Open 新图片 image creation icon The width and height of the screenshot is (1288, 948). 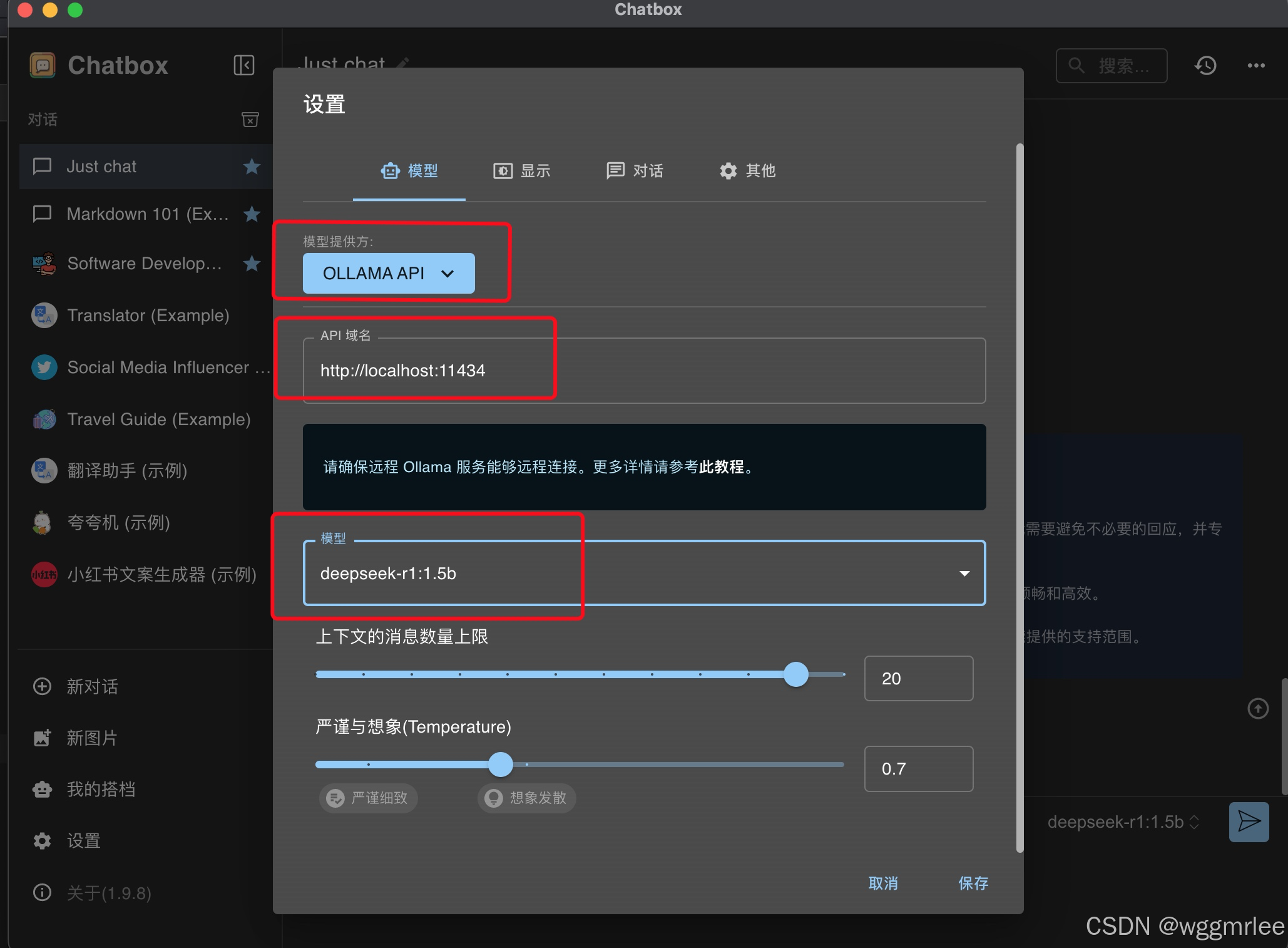[x=42, y=738]
